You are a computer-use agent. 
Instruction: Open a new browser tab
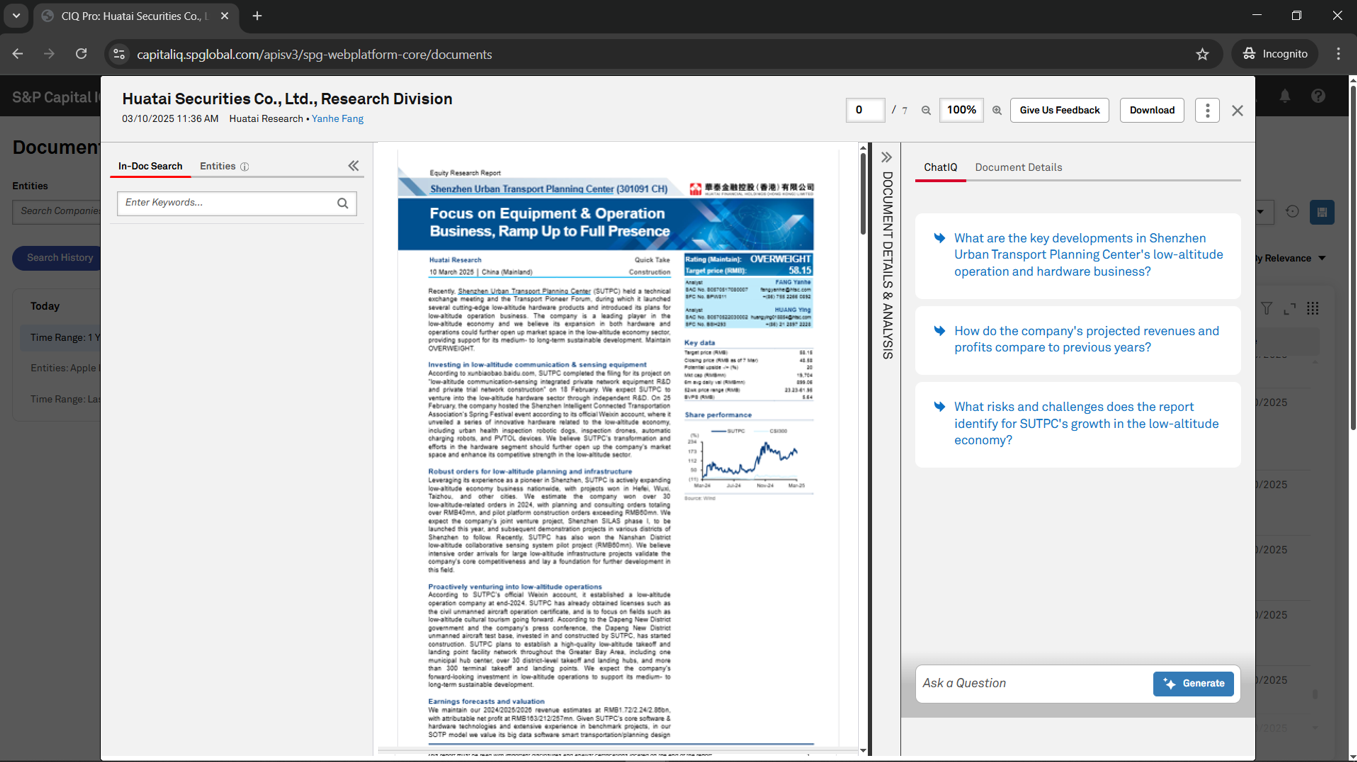(257, 16)
